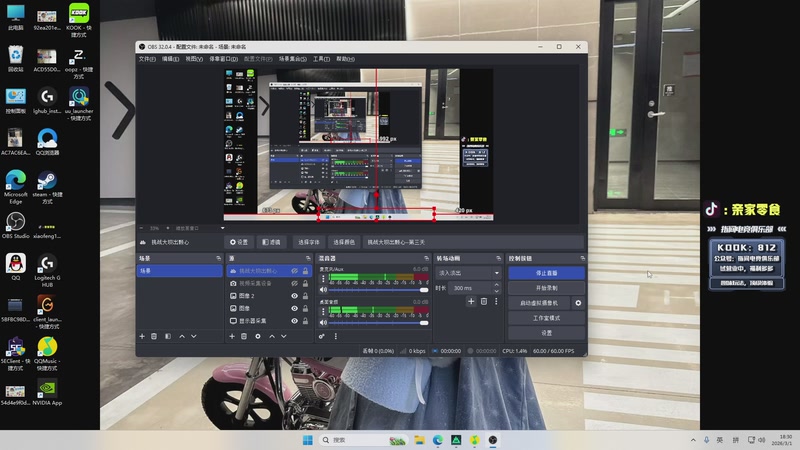Move the scene down in the 场景 panel
The height and width of the screenshot is (450, 800).
pos(194,336)
